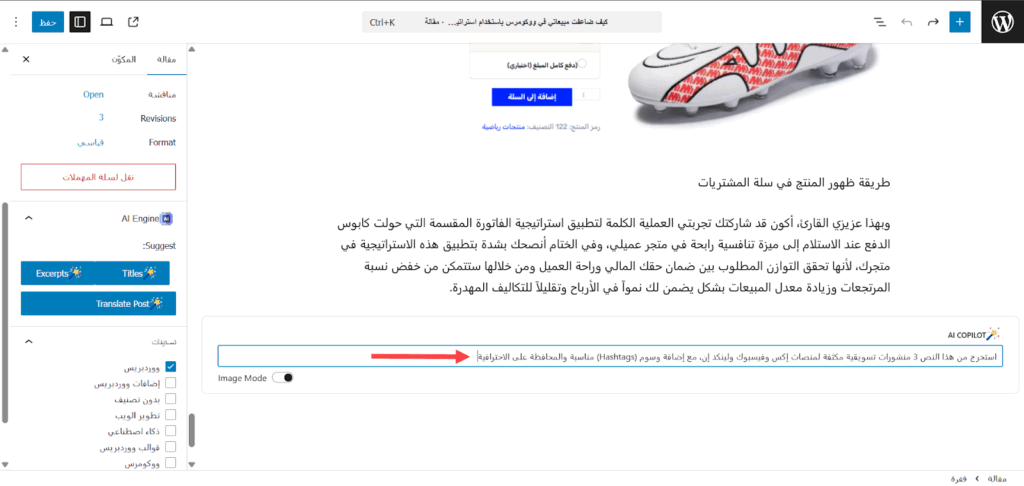The width and height of the screenshot is (1024, 486).
Task: Open the Format قياسي dropdown
Action: pyautogui.click(x=95, y=143)
